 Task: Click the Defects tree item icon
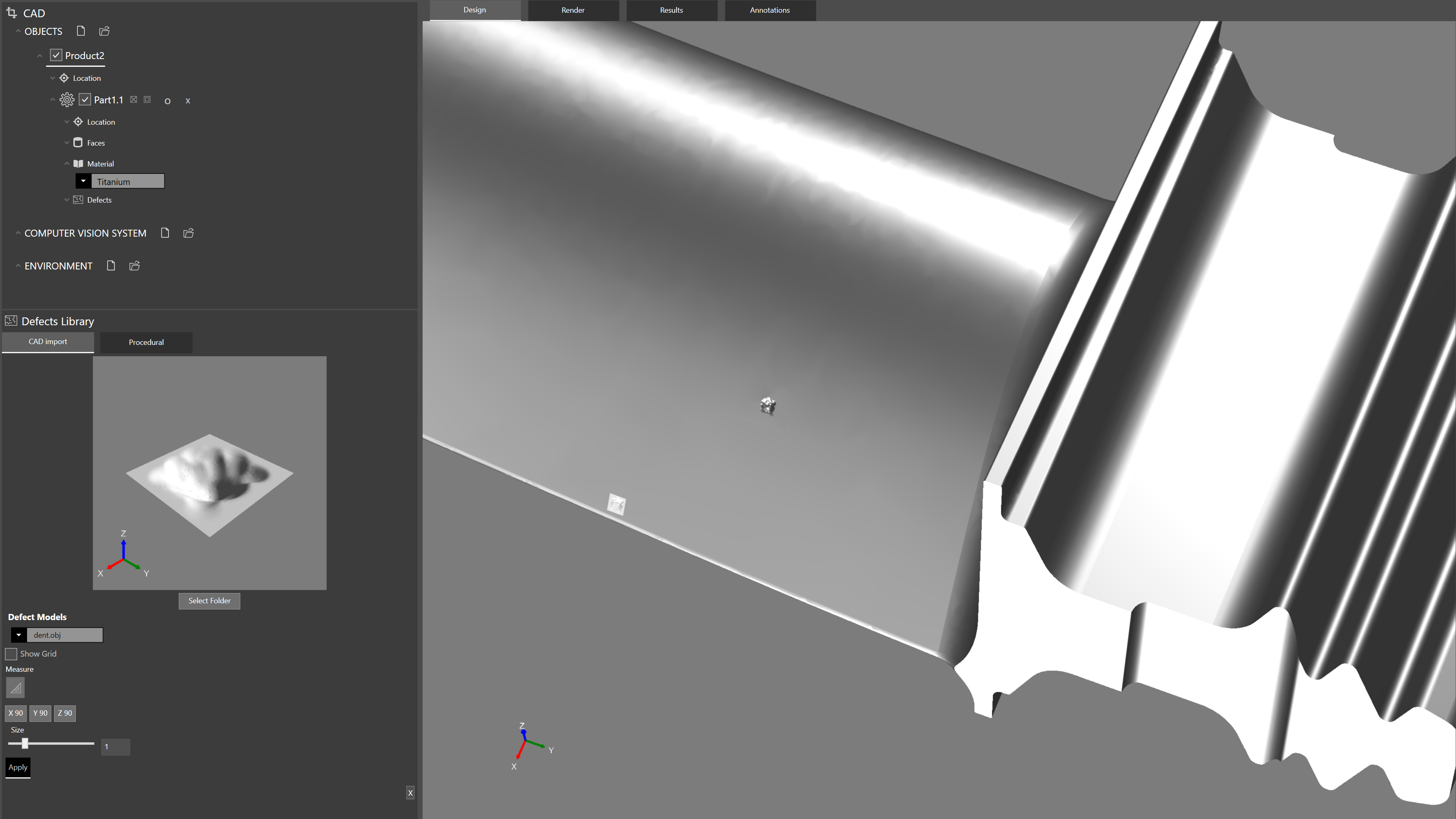pos(78,200)
